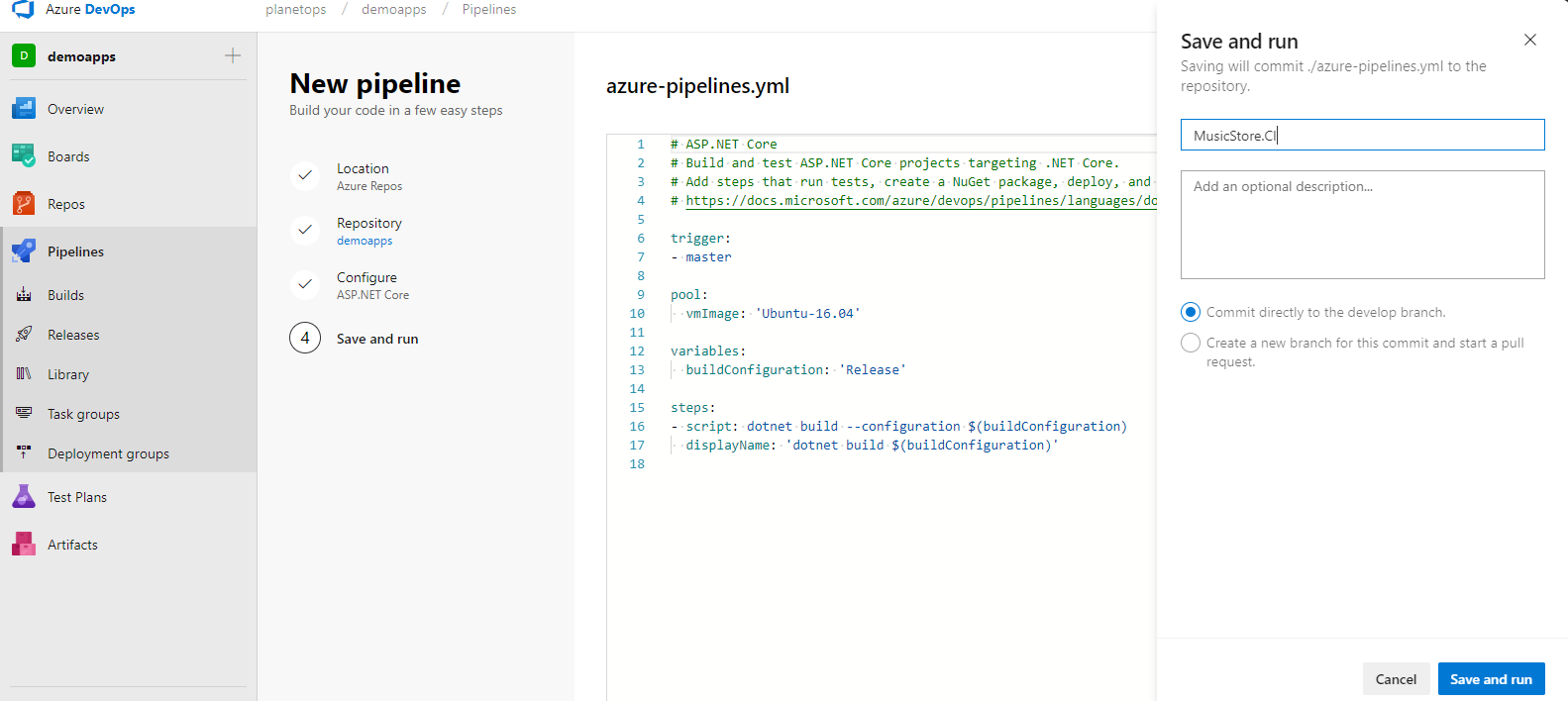The width and height of the screenshot is (1568, 701).
Task: Click the Overview icon in sidebar
Action: click(24, 109)
